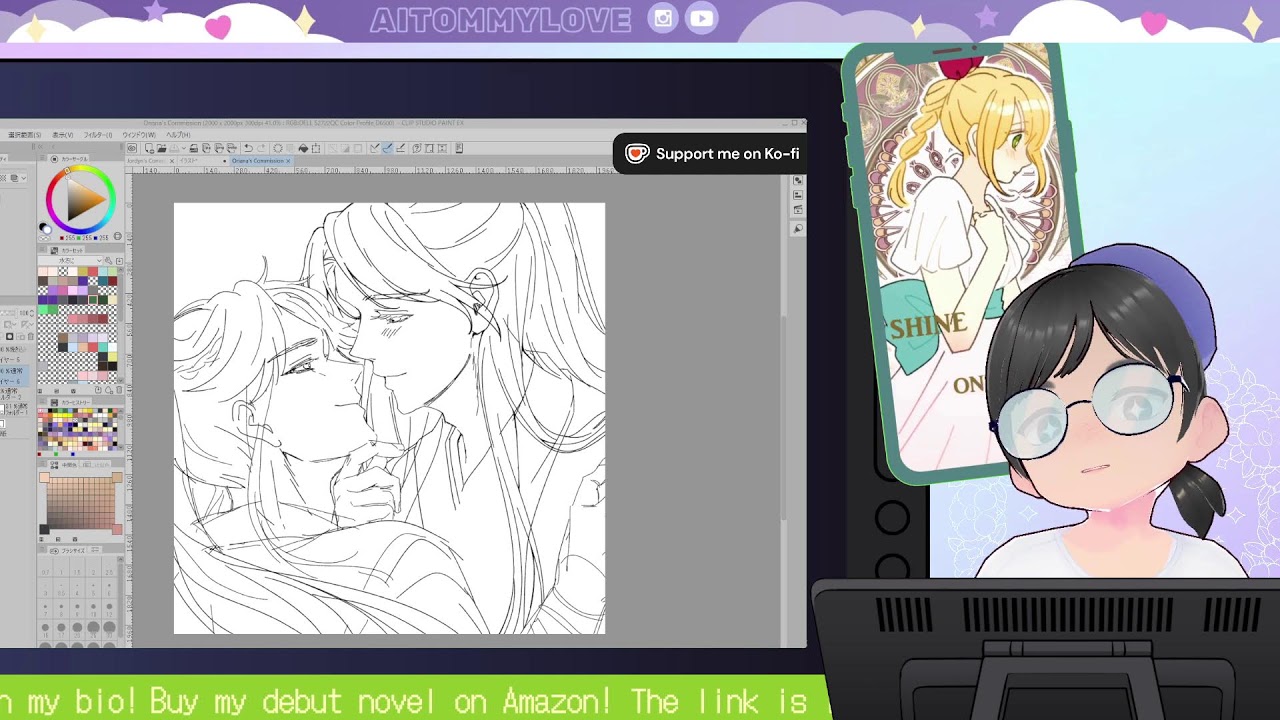Image resolution: width=1280 pixels, height=720 pixels.
Task: Click the magnifier icon in right dock
Action: coord(798,229)
